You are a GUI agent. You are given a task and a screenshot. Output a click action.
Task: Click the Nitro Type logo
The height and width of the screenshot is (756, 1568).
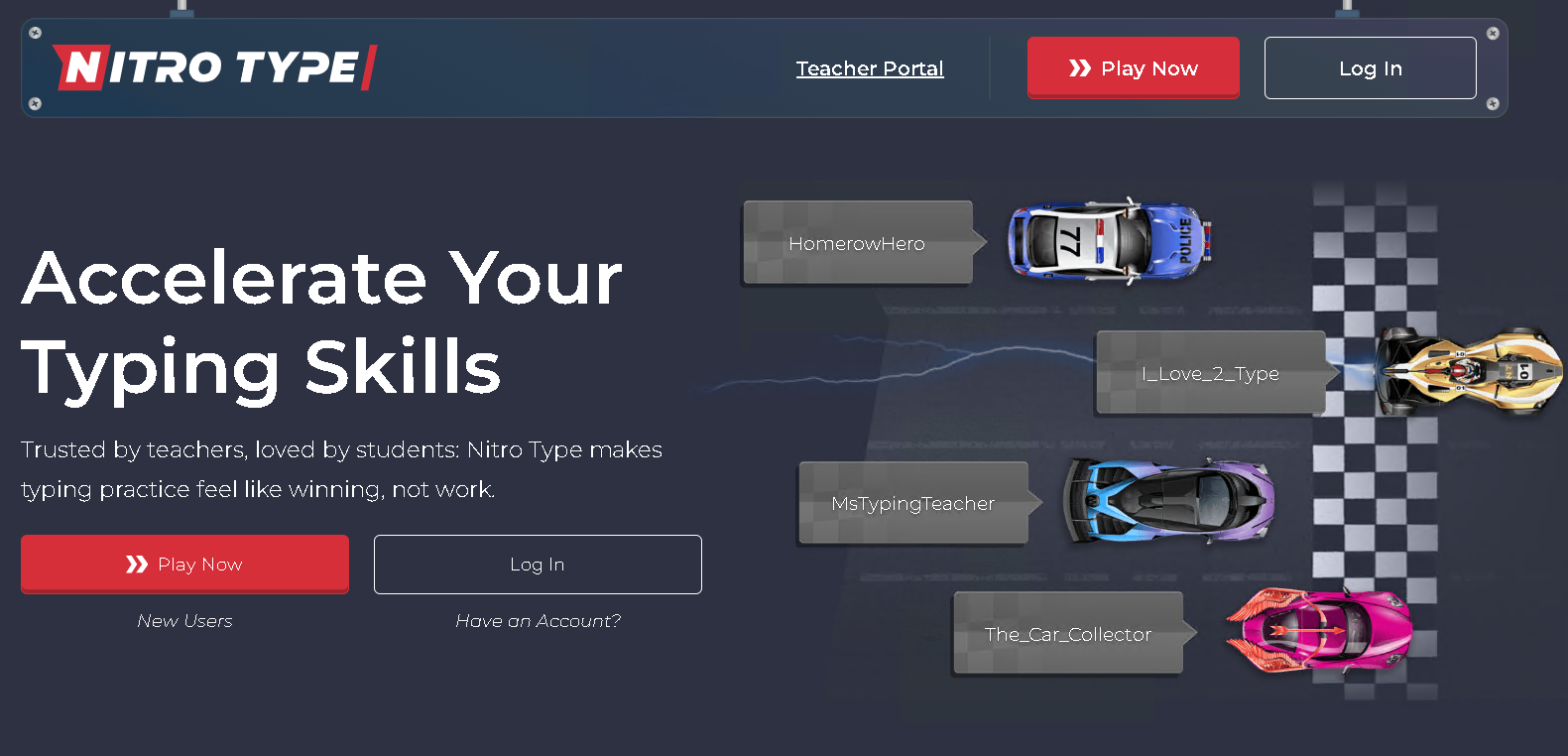(x=214, y=67)
